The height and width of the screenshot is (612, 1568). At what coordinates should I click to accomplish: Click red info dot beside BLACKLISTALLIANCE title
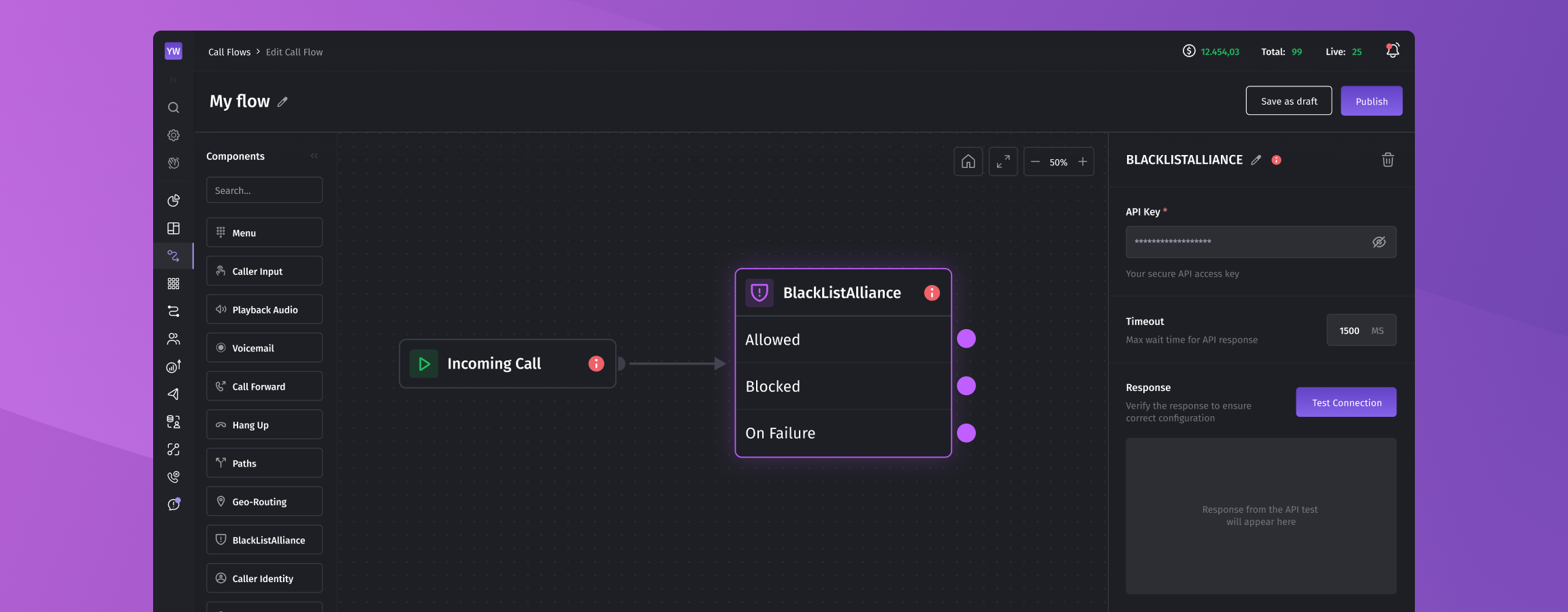[x=1277, y=160]
